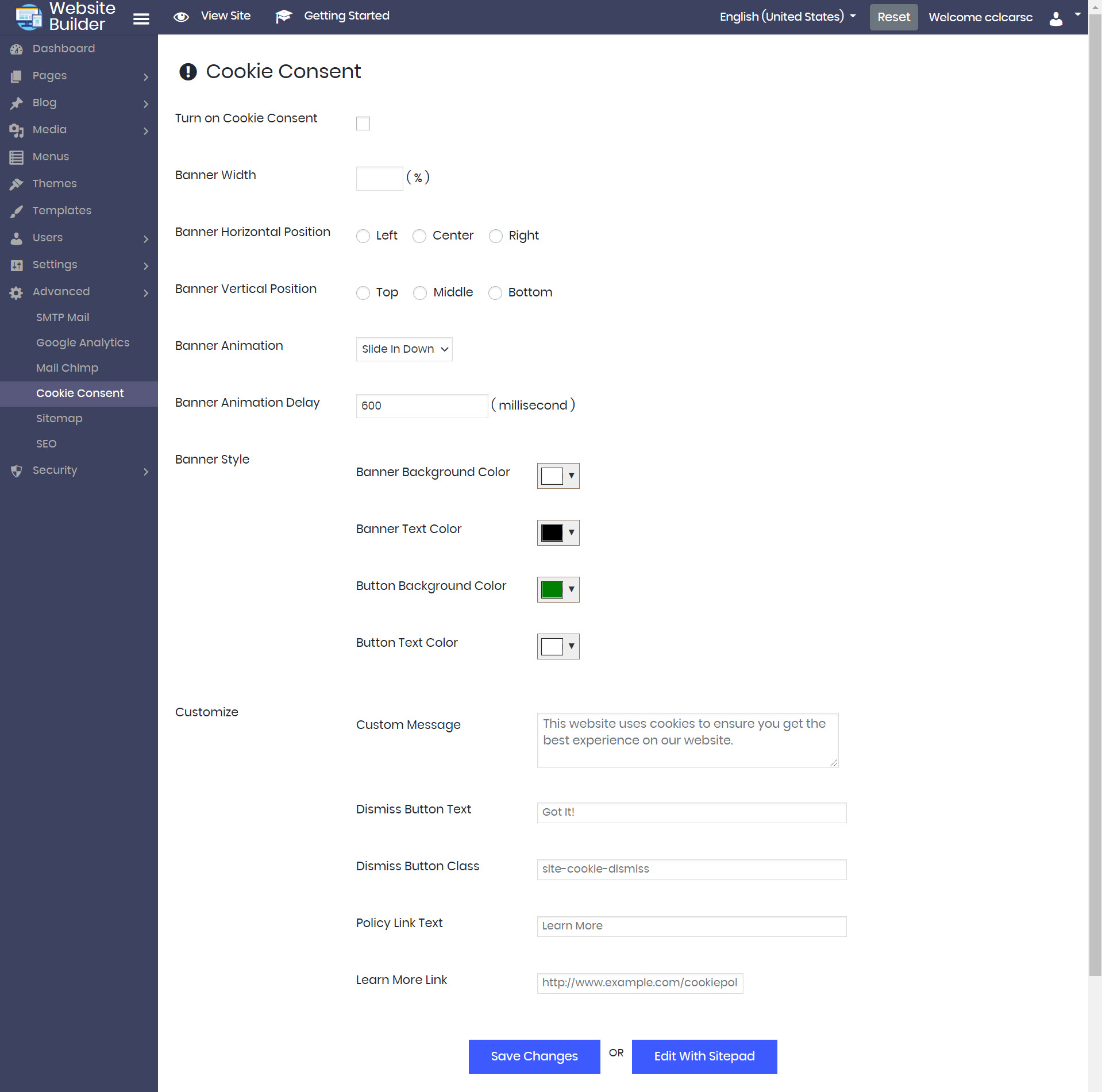
Task: Select Bottom for banner vertical position
Action: [495, 293]
